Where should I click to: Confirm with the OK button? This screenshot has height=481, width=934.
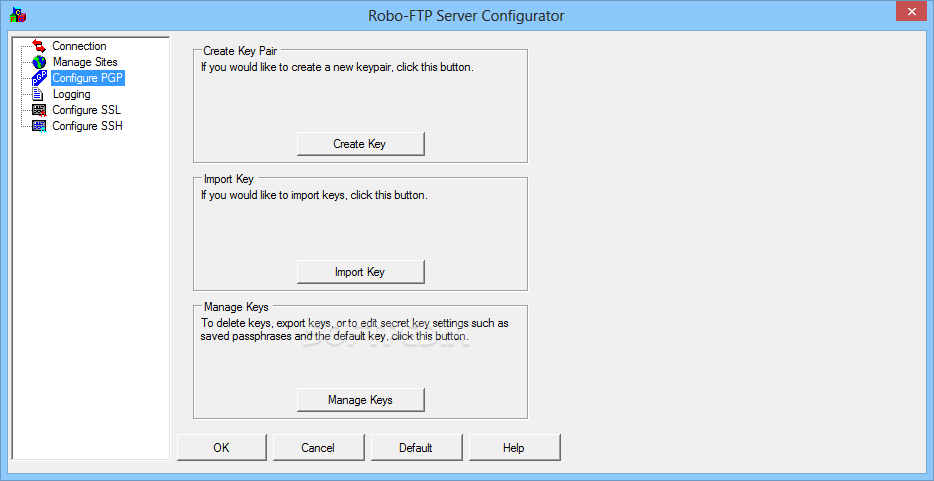(222, 448)
